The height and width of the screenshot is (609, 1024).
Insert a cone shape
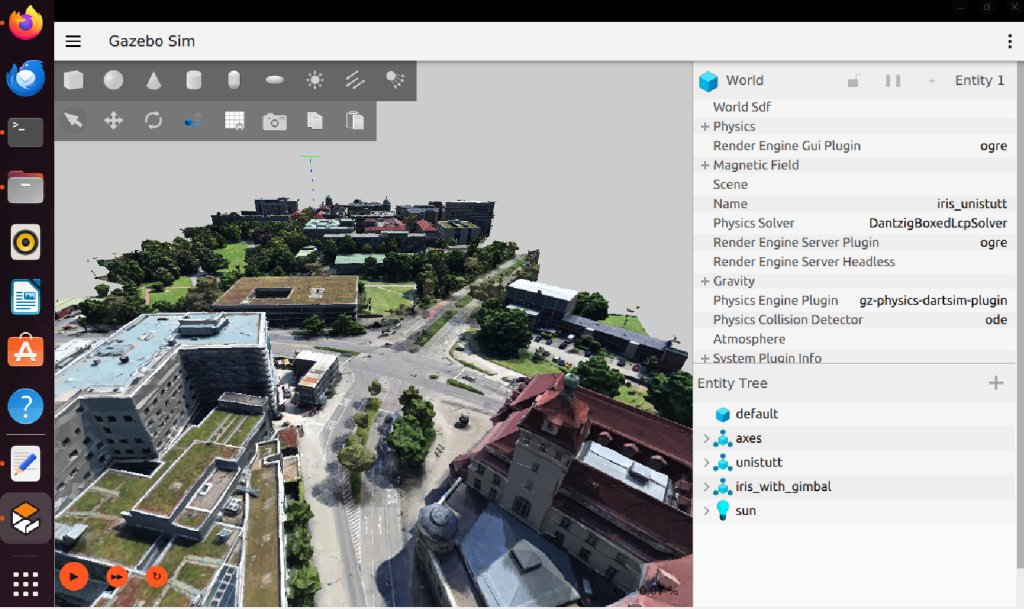(153, 80)
